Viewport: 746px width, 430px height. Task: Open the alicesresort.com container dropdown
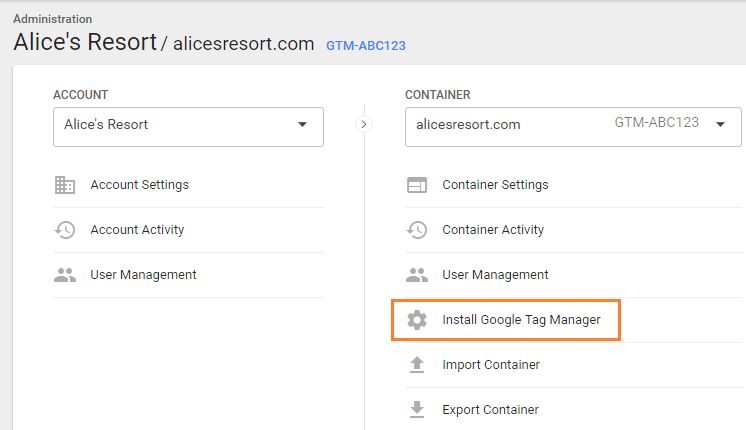(x=573, y=127)
